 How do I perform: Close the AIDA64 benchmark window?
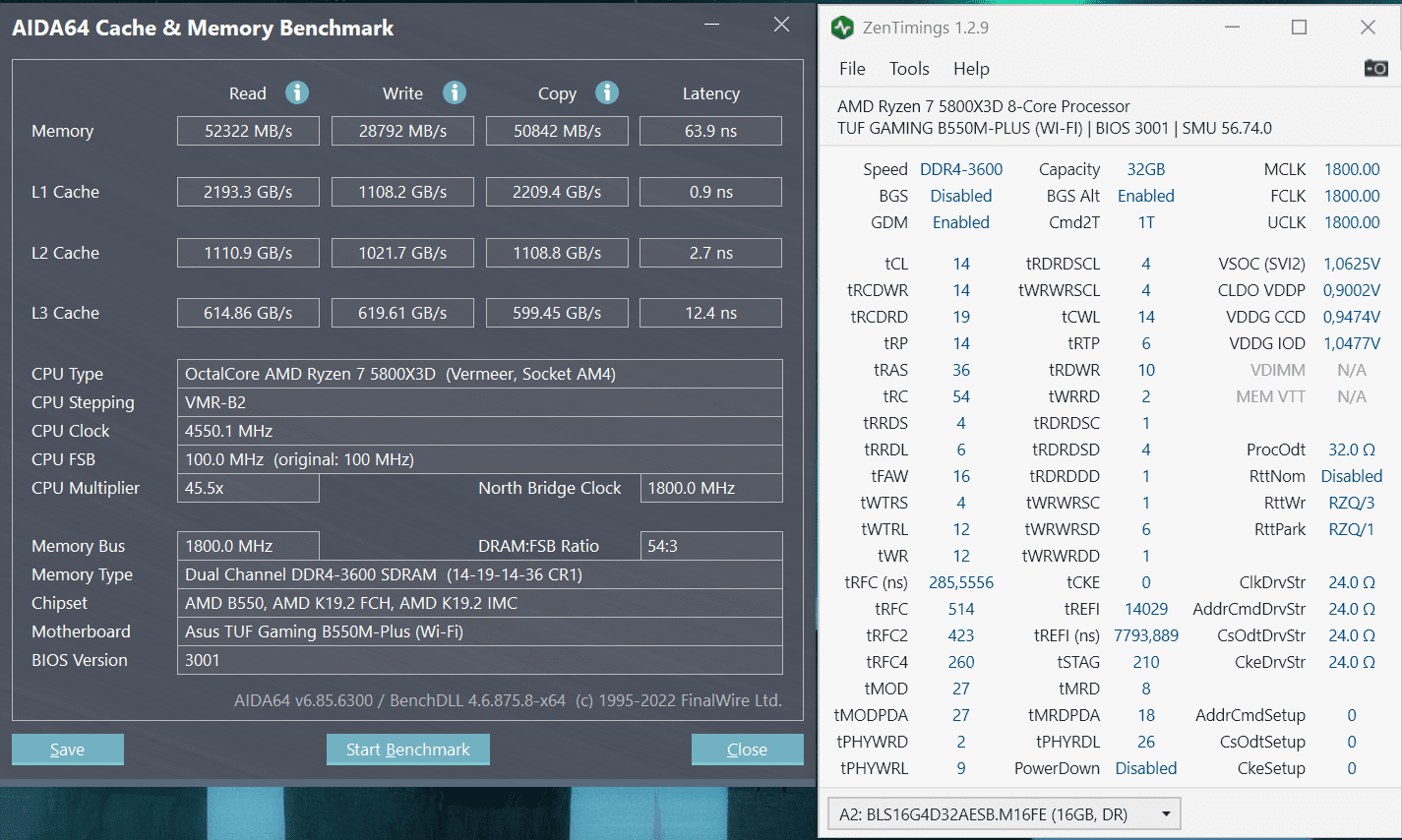pyautogui.click(x=782, y=25)
